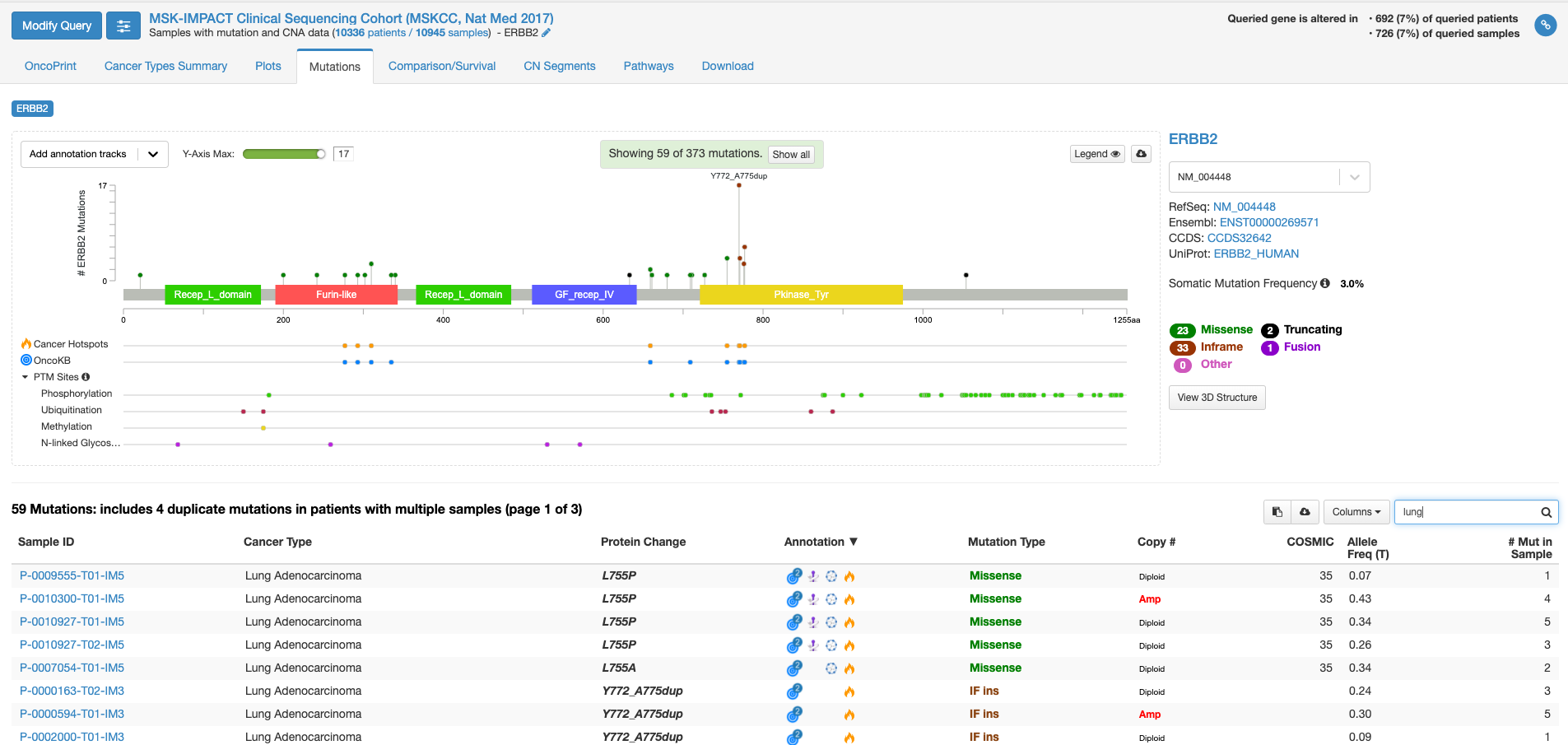Viewport: 1568px width, 745px height.
Task: Copy mutations table with clipboard icon
Action: (x=1277, y=512)
